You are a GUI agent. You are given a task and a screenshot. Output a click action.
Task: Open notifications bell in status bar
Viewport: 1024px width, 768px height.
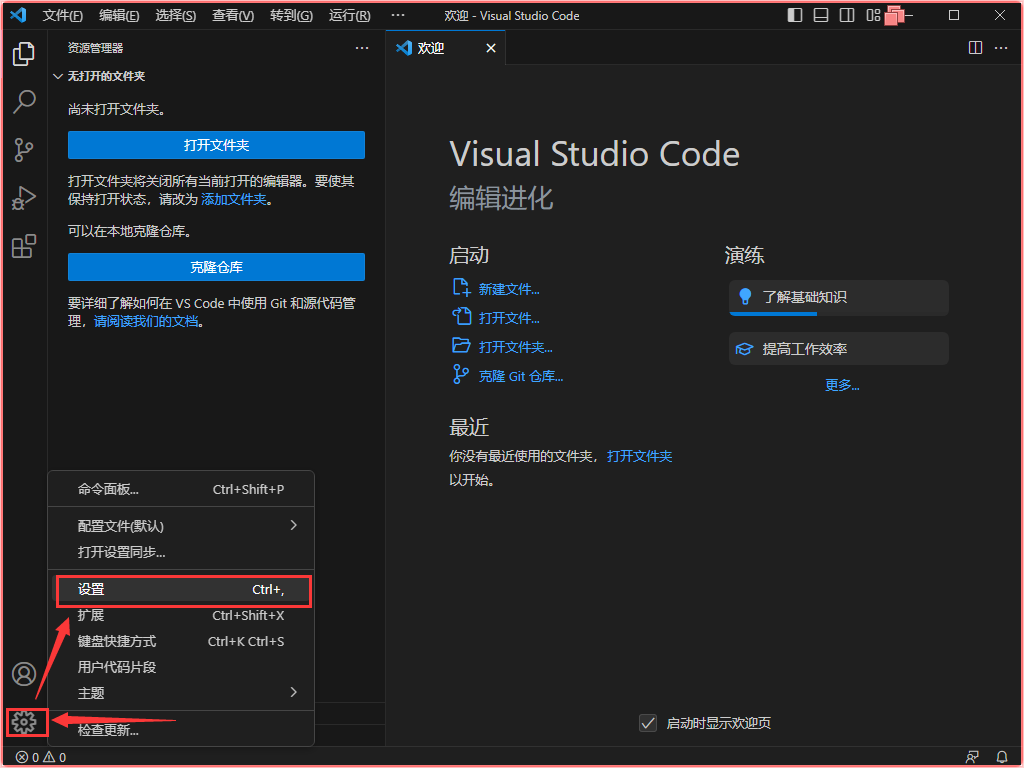[1002, 757]
